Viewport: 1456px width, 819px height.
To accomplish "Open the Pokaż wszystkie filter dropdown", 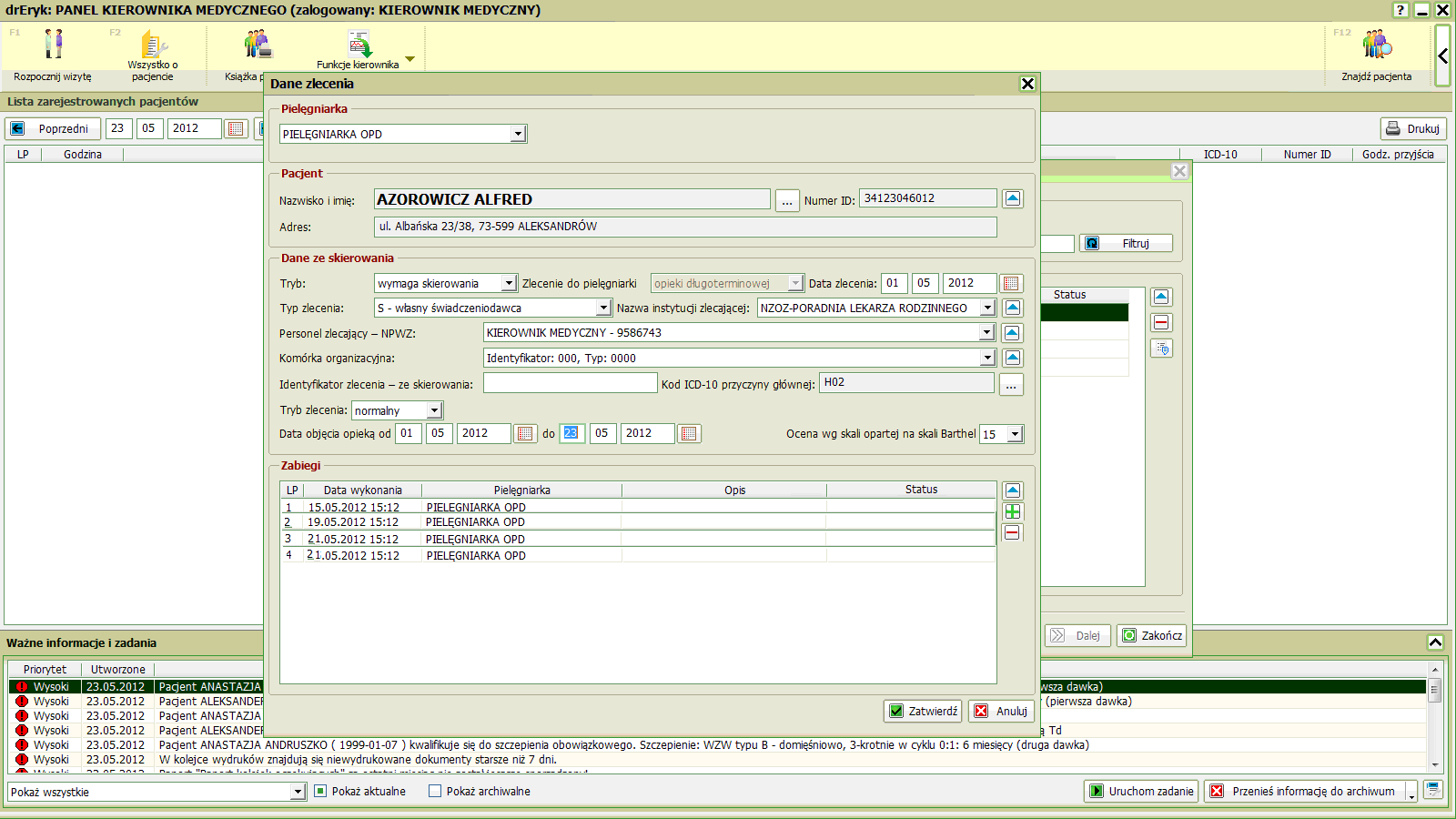I will click(x=297, y=792).
